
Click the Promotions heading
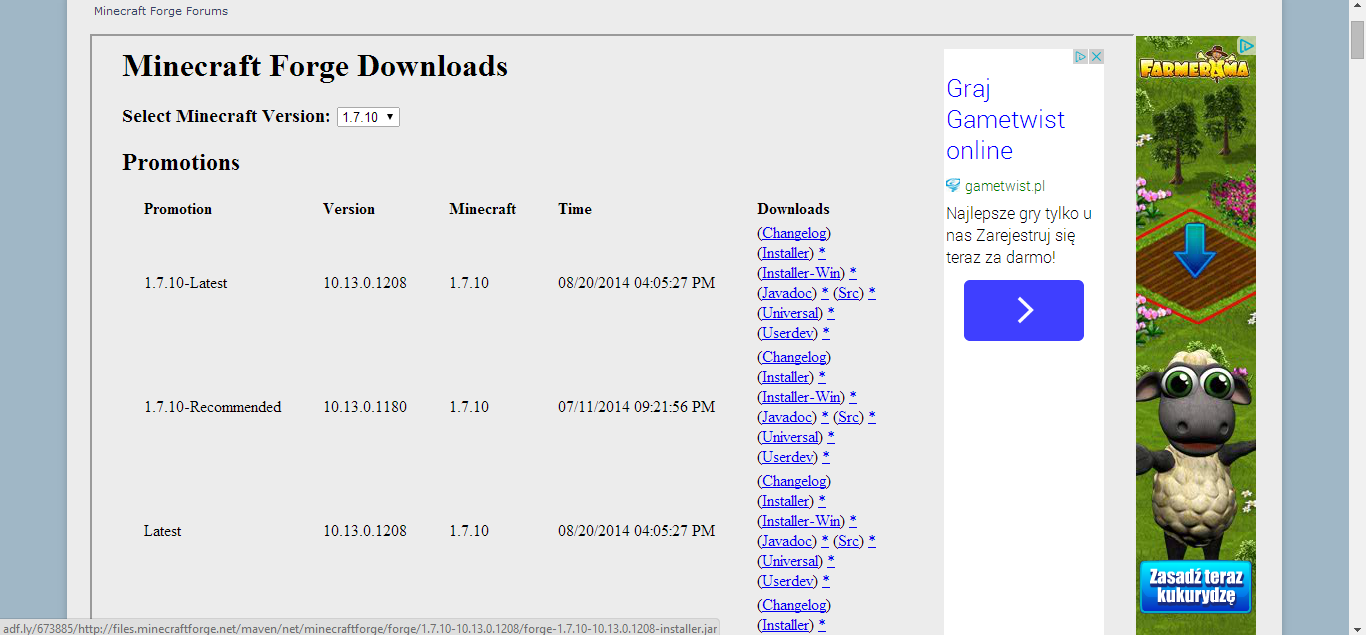[x=181, y=162]
